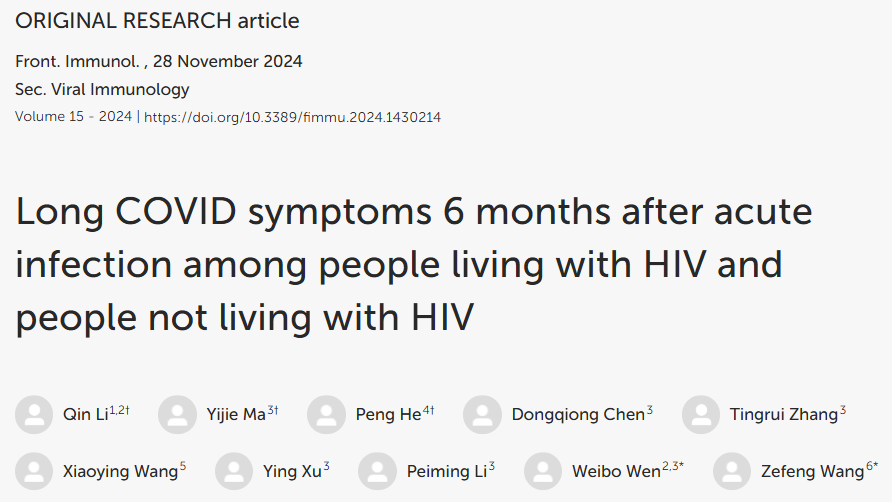Open author name Dongqiong Chen

[578, 414]
